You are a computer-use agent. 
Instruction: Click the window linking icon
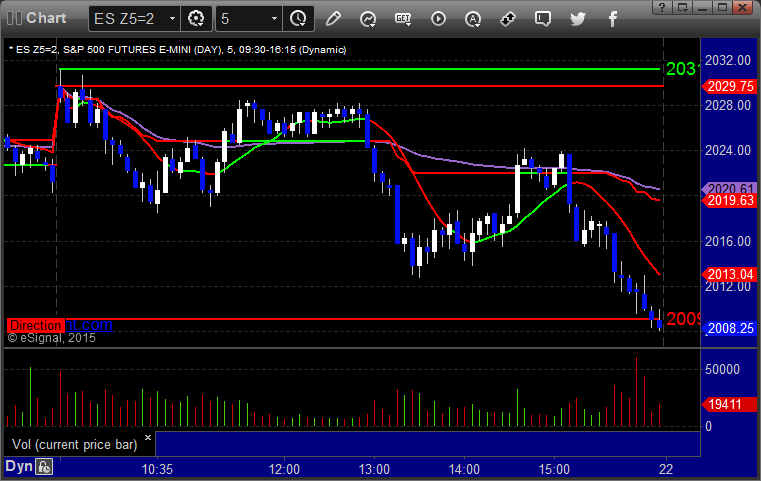508,19
